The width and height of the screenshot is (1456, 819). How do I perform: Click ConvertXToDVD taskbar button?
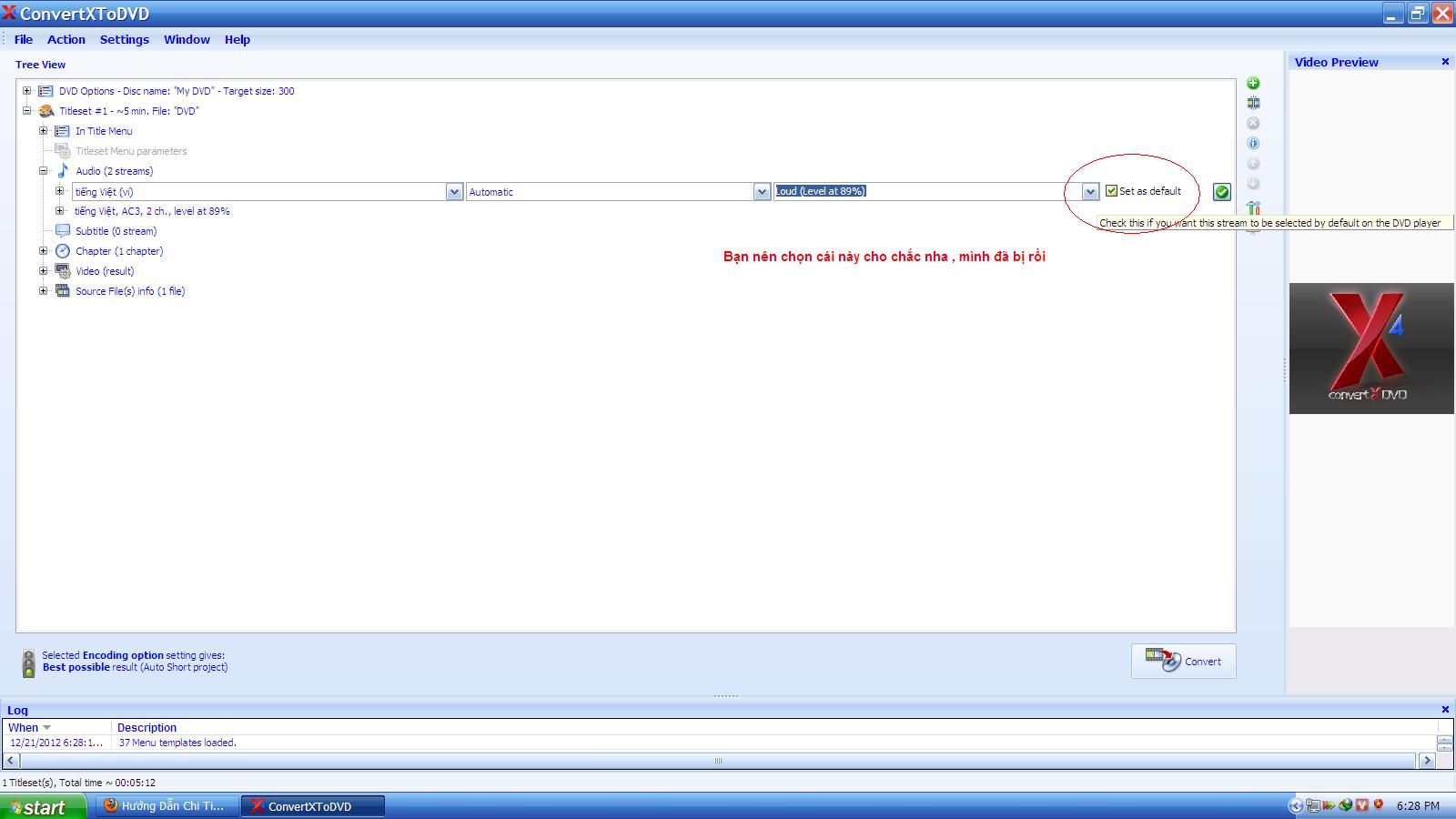tap(313, 806)
